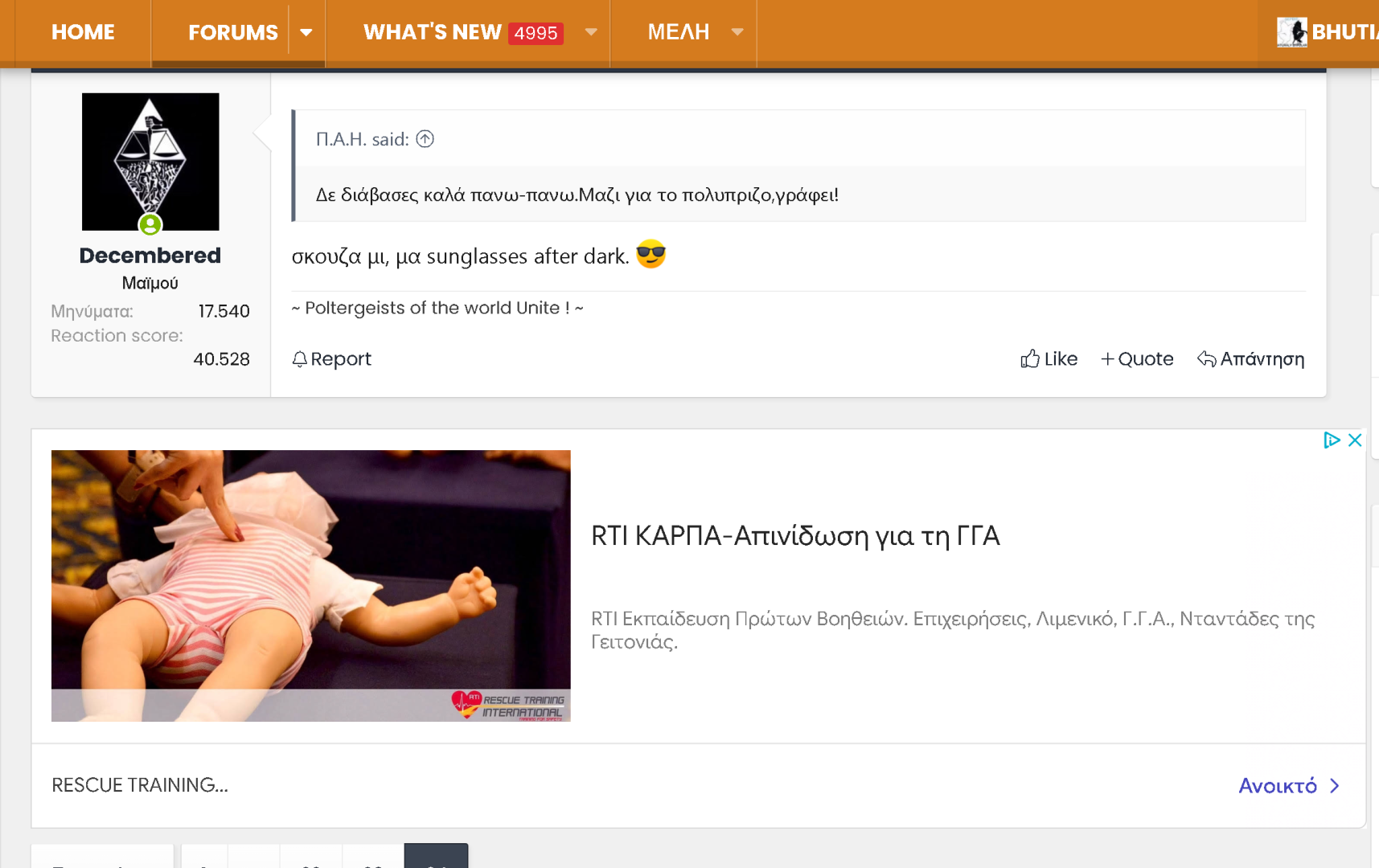Click the quoted message text

tap(577, 195)
